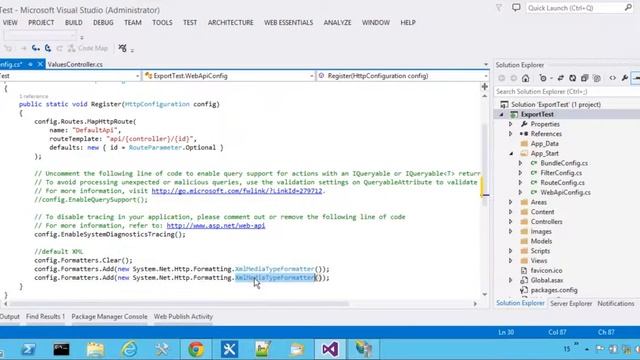
Task: Click the notifications flag icon near Quick Launch
Action: point(499,7)
